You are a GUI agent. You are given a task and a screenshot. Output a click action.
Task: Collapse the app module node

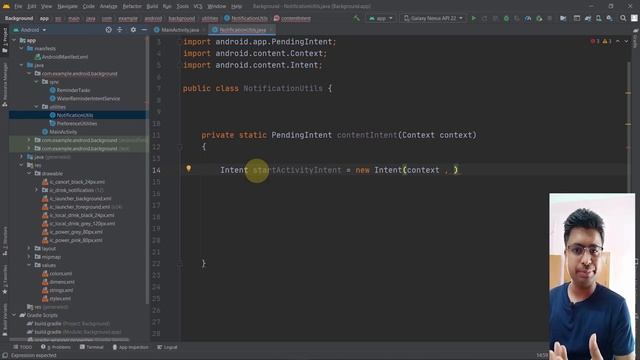[15, 40]
